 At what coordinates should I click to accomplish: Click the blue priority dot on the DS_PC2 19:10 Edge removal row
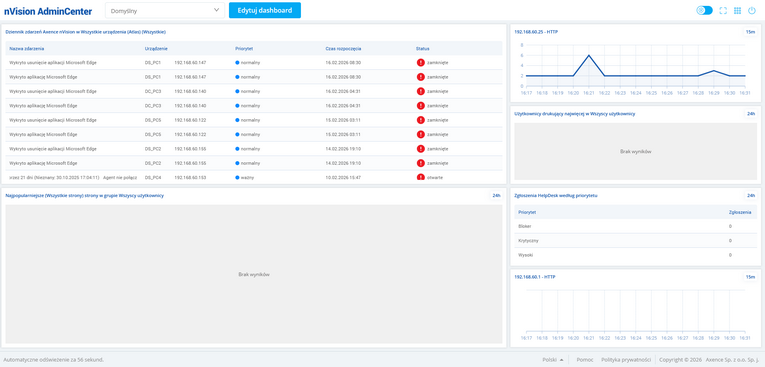[x=237, y=148]
